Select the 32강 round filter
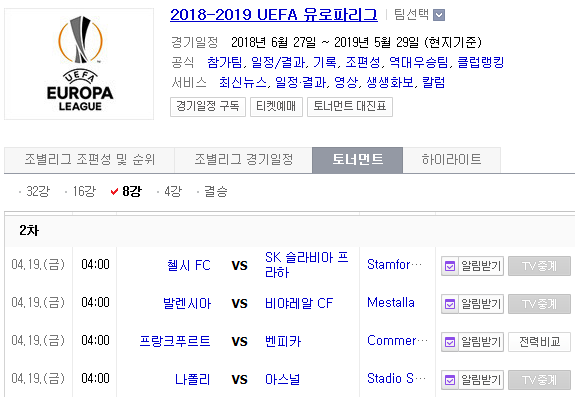Image resolution: width=575 pixels, height=397 pixels. pos(38,191)
